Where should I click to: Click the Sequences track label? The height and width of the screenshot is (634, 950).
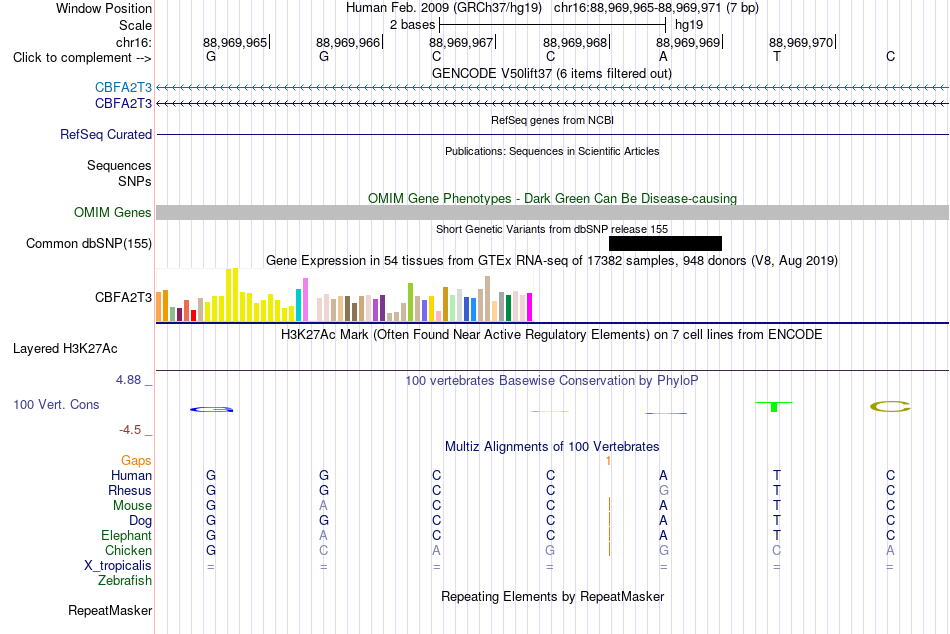119,165
